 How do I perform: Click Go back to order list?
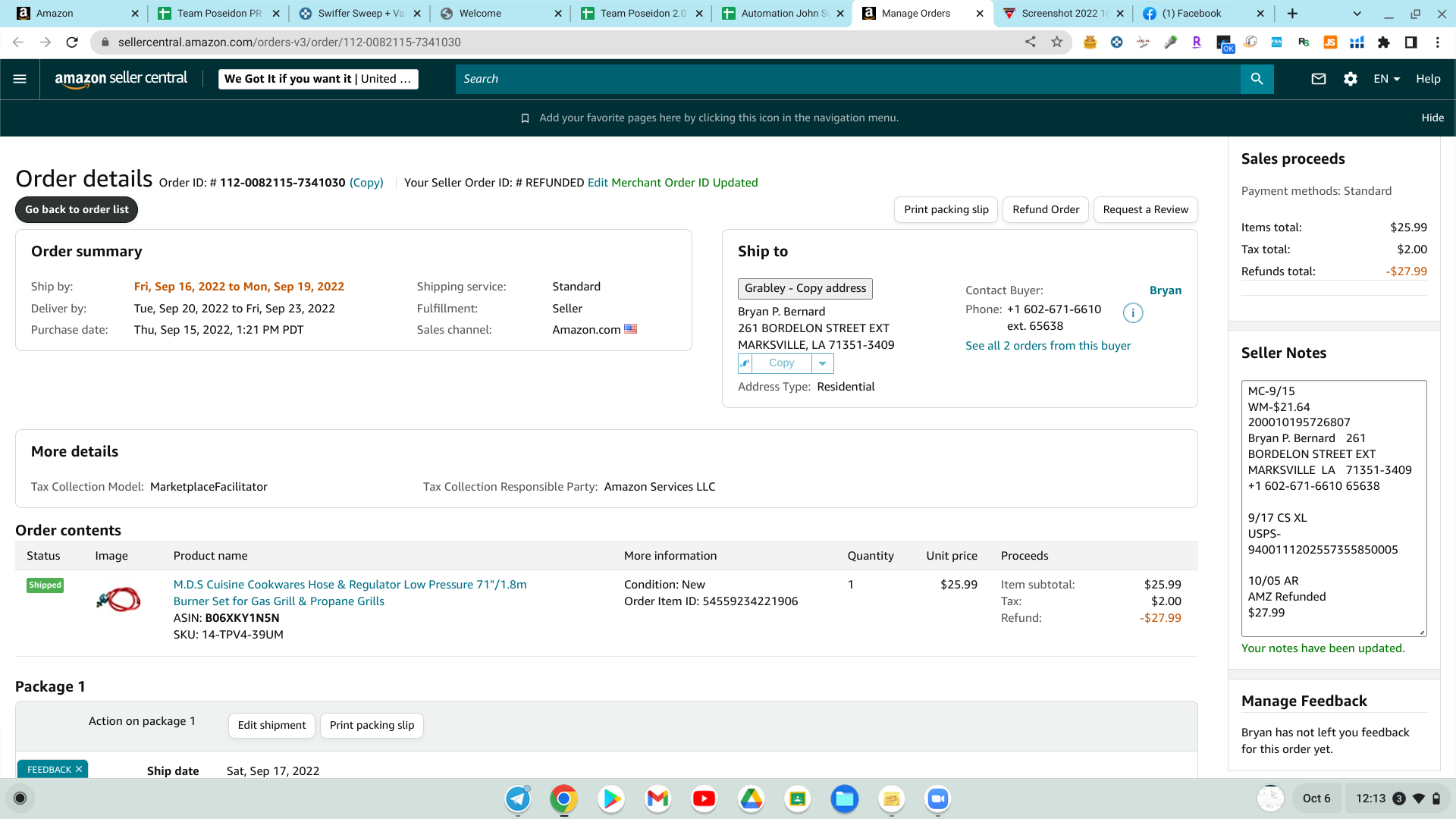coord(77,210)
